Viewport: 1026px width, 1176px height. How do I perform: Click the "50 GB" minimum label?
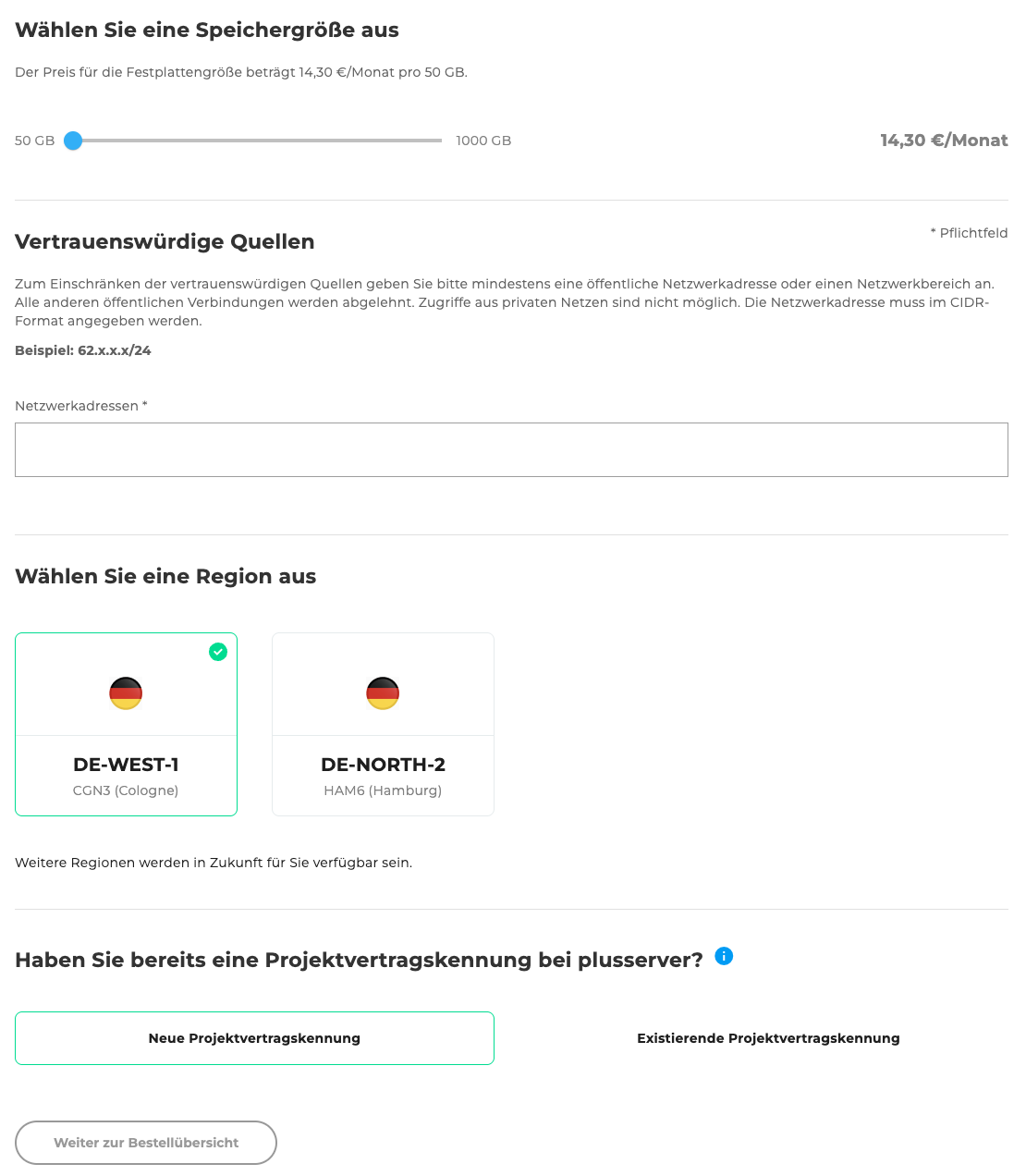click(35, 141)
